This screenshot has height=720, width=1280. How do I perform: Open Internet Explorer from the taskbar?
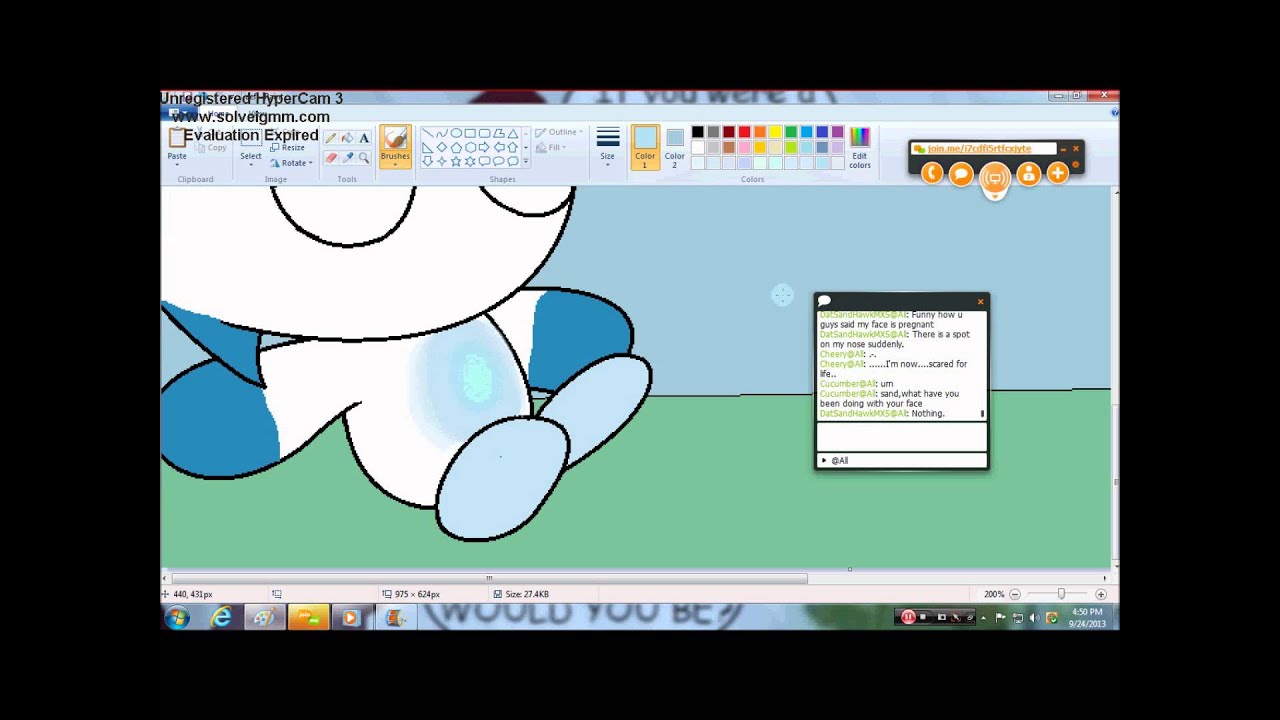pyautogui.click(x=221, y=618)
